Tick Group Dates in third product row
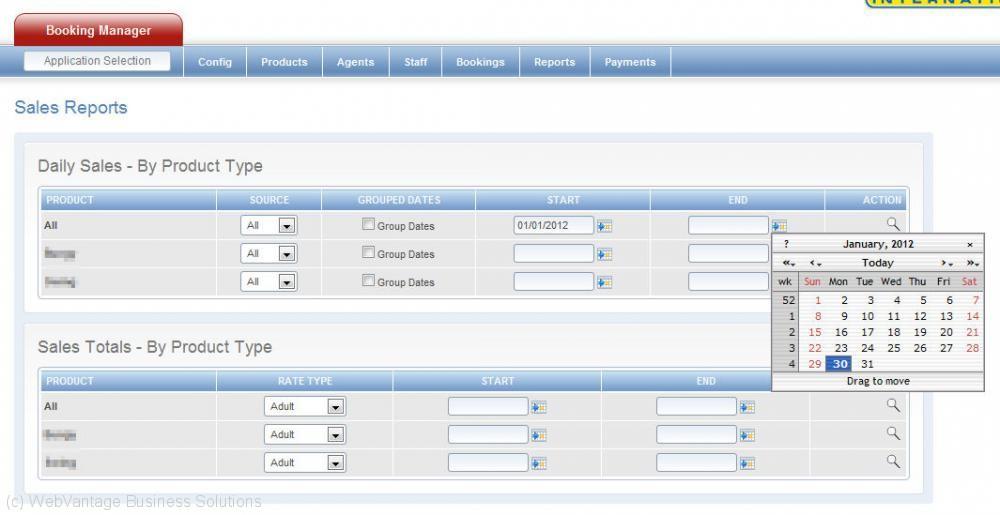 (x=368, y=281)
